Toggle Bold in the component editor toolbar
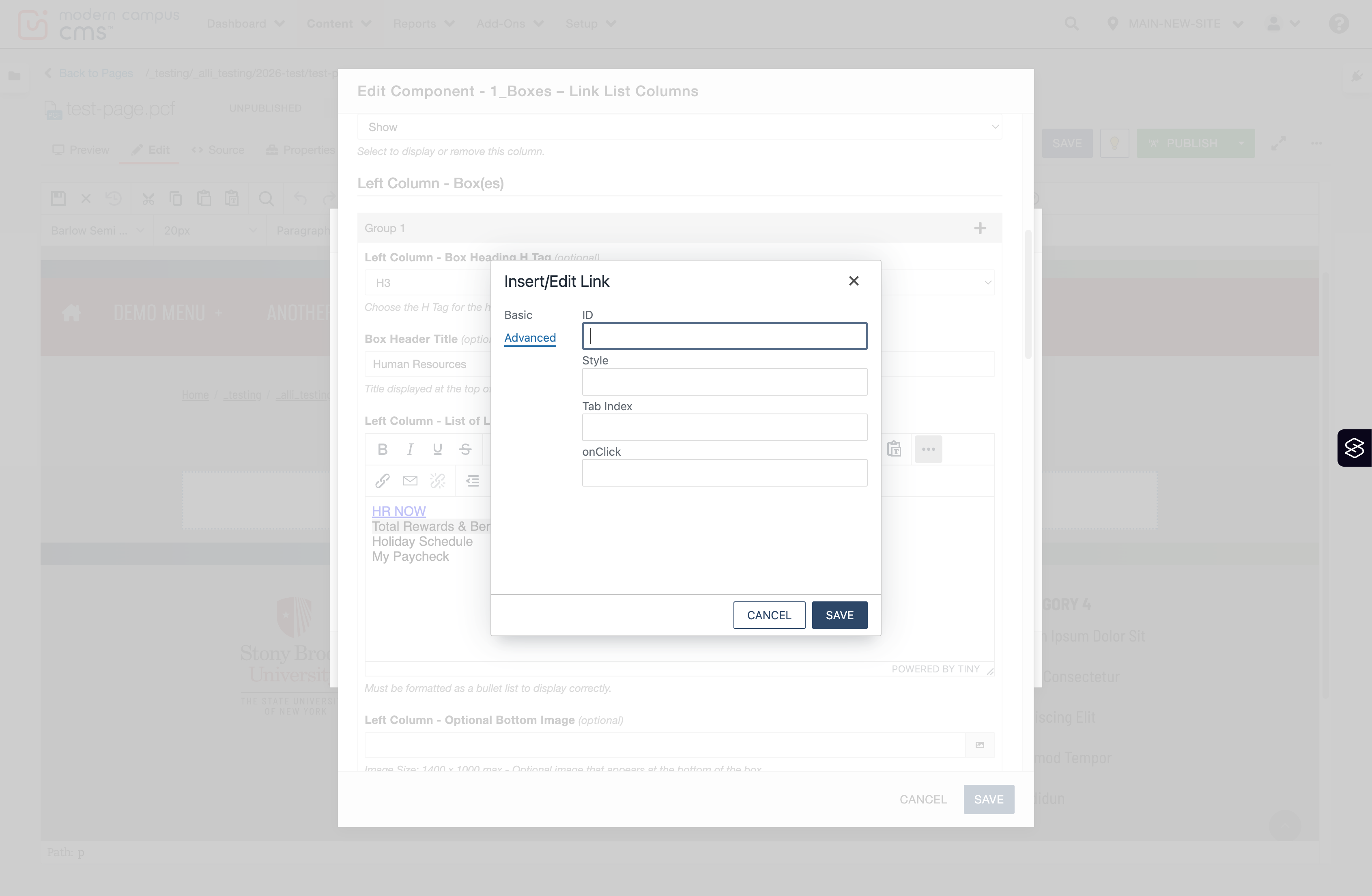Image resolution: width=1372 pixels, height=896 pixels. point(382,449)
